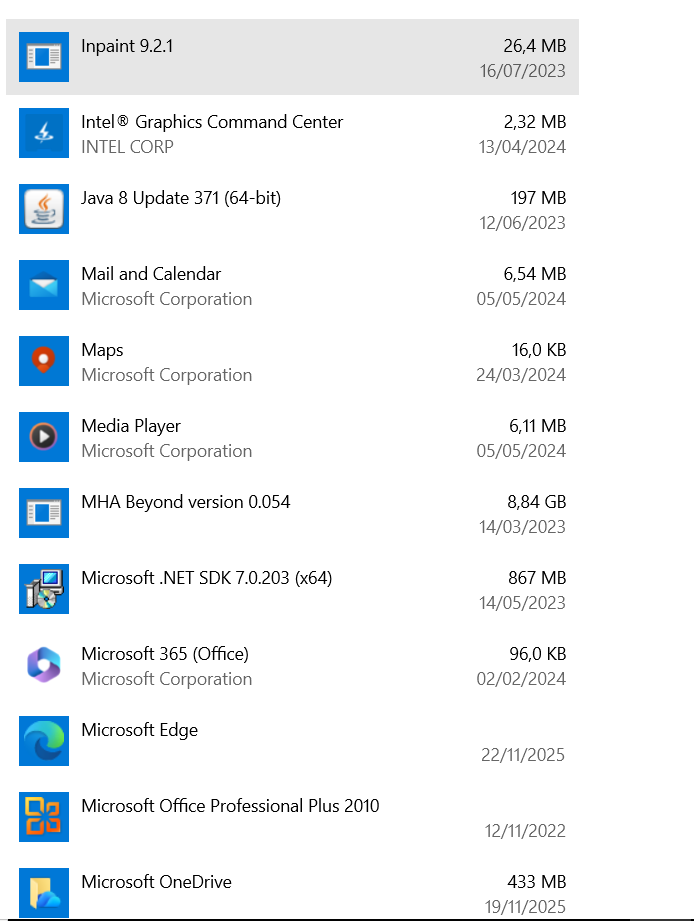Click the Mail and Calendar envelope icon
Viewport: 694px width, 921px height.
pyautogui.click(x=43, y=285)
